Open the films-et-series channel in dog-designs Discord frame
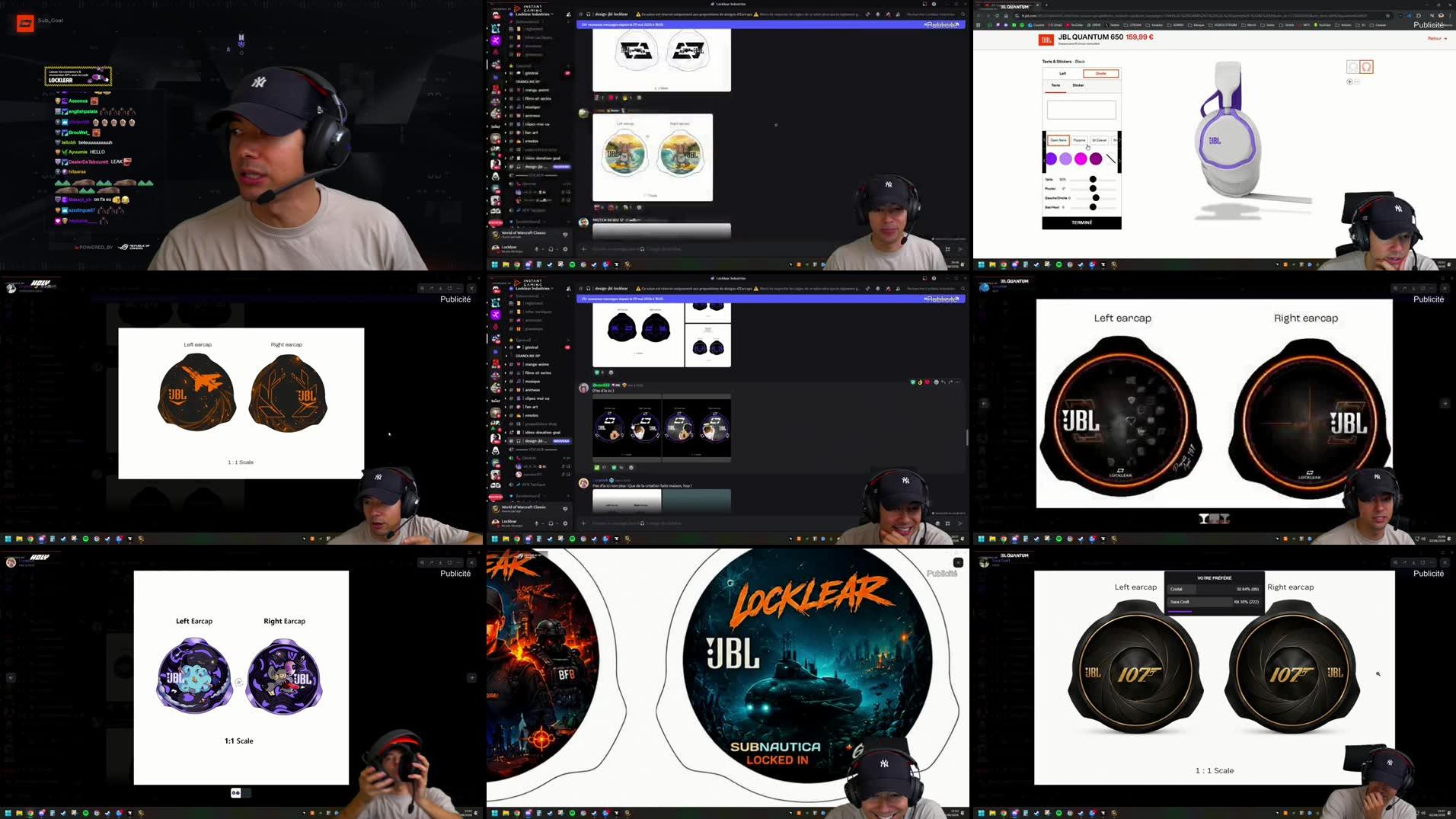 538,373
